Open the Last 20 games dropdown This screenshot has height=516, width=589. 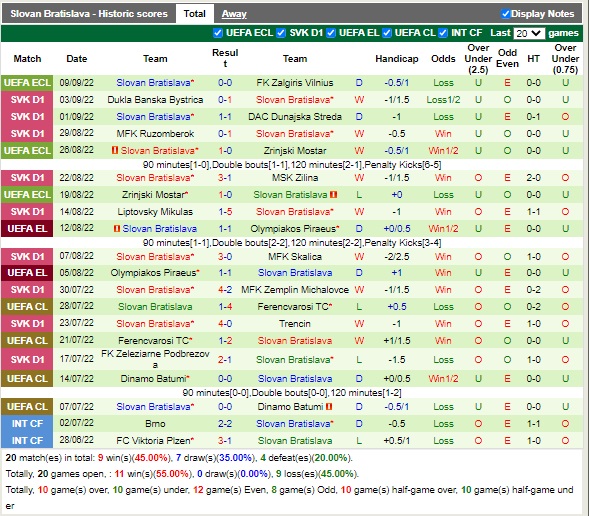pyautogui.click(x=529, y=33)
